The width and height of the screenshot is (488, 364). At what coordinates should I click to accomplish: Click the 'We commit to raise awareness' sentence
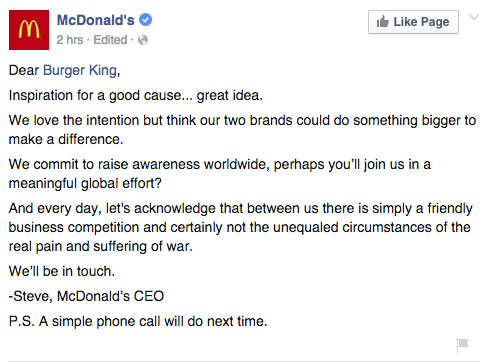pyautogui.click(x=220, y=165)
